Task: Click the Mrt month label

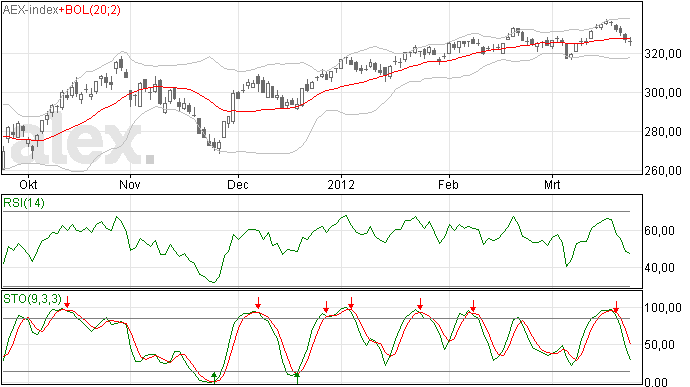Action: click(552, 184)
